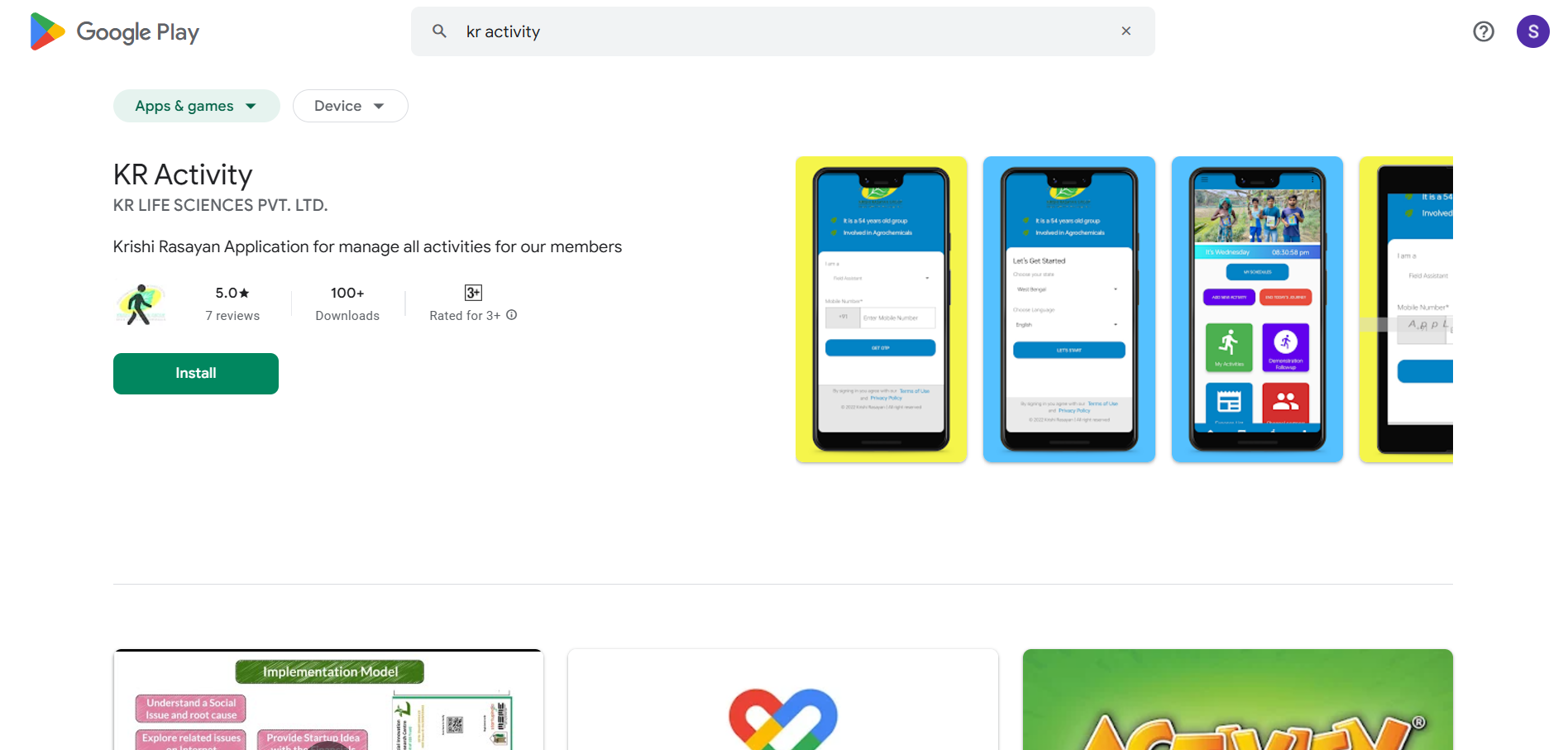Open the account avatar S
This screenshot has width=1568, height=750.
tap(1532, 31)
